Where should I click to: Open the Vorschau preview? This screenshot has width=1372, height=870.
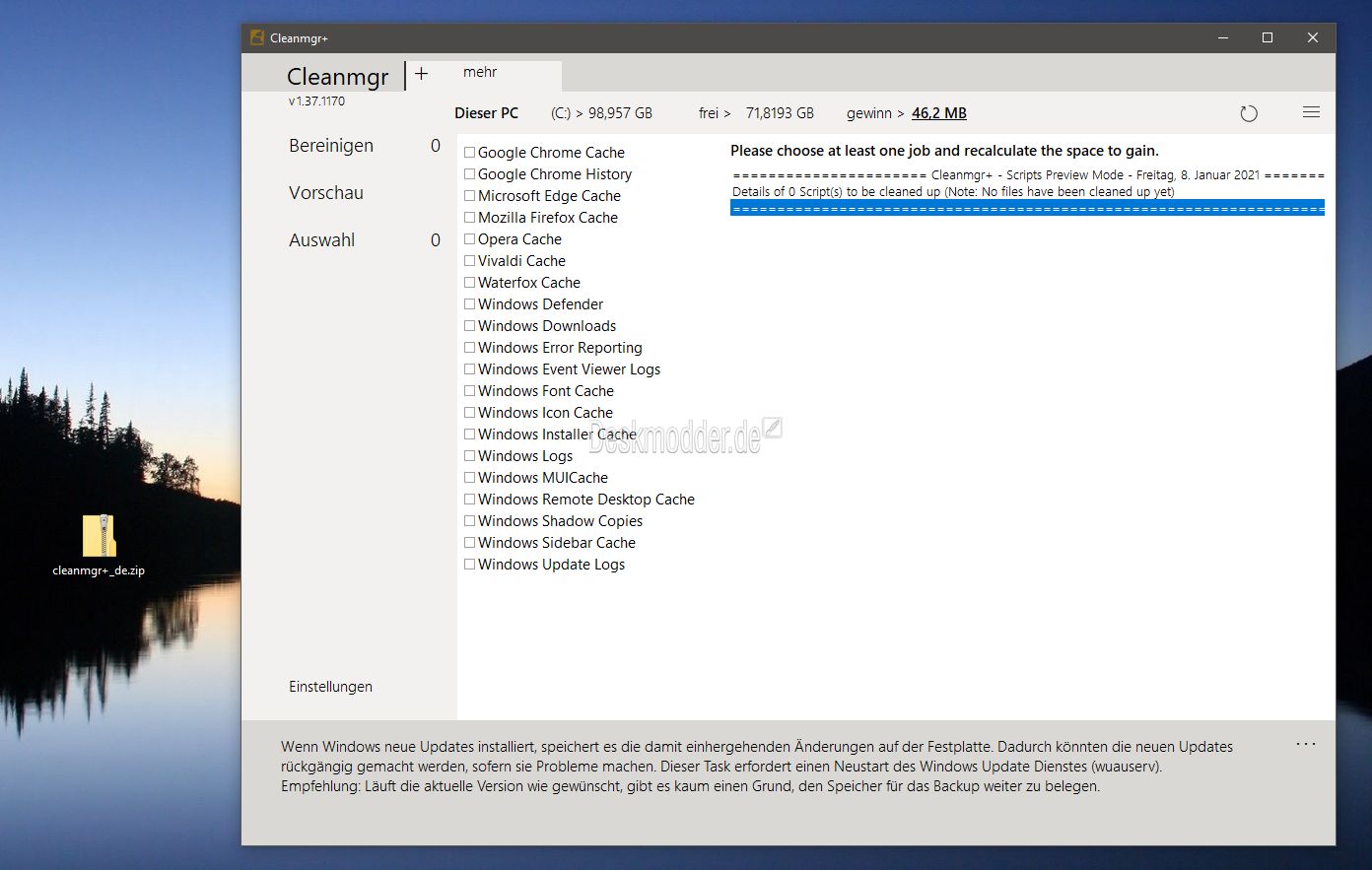(x=326, y=193)
